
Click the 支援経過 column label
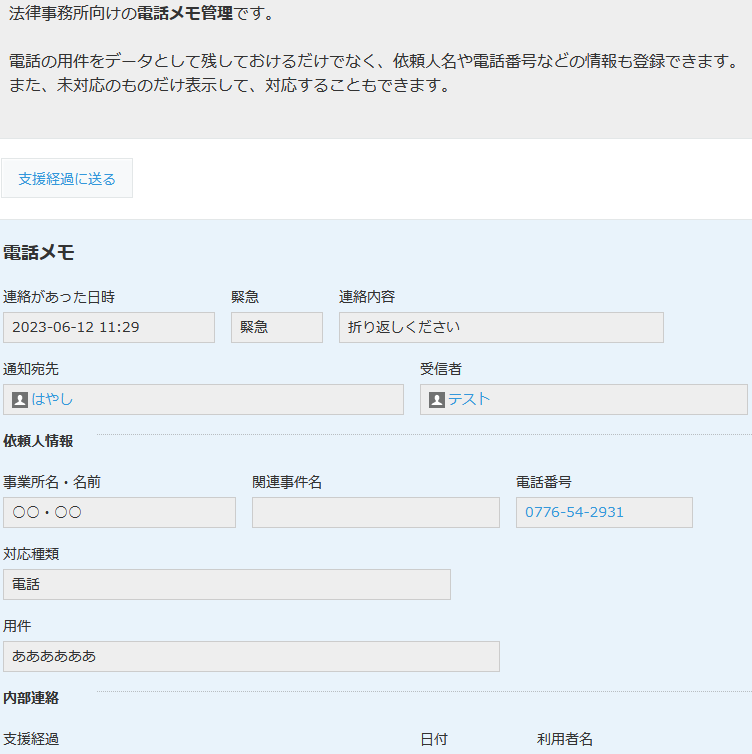(31, 739)
